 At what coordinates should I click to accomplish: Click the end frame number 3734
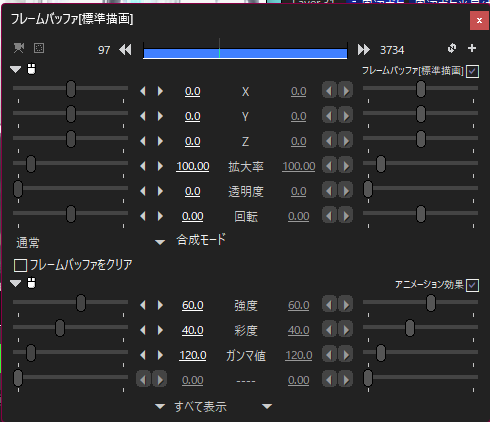click(392, 50)
